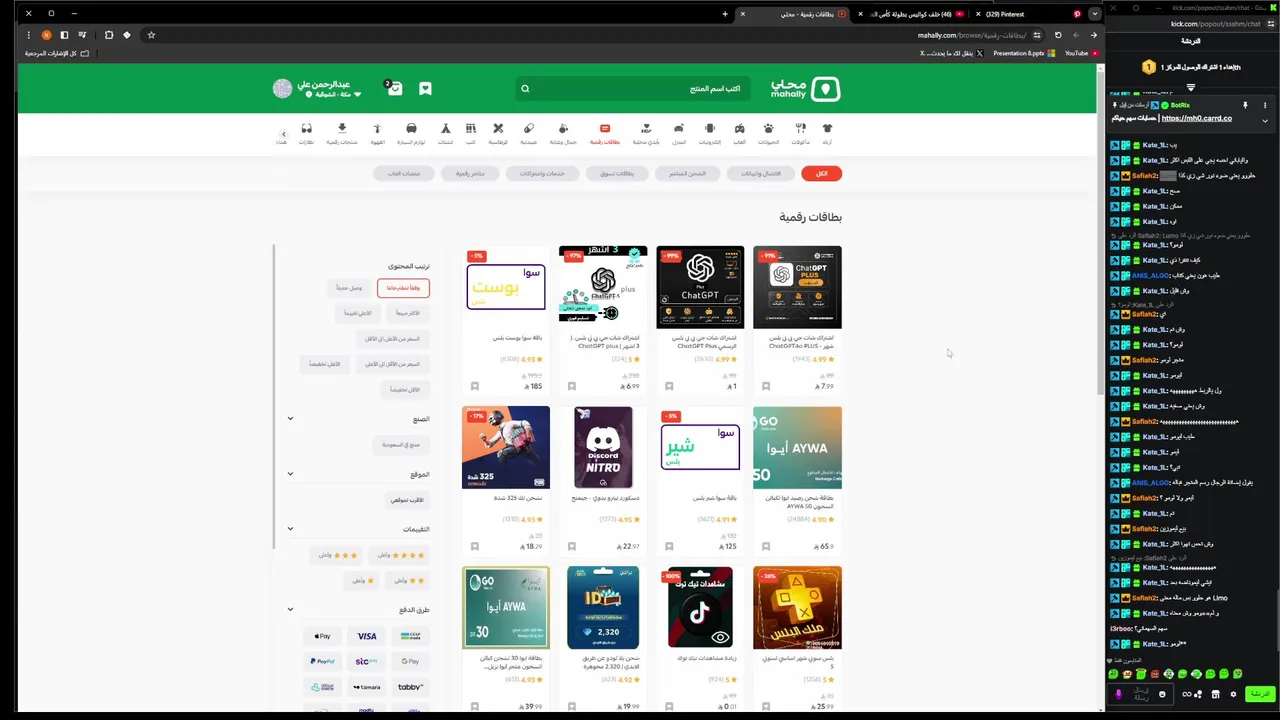Screen dimensions: 1280x720
Task: Toggle 'الأقرب لموقعي' location filter
Action: (x=408, y=499)
